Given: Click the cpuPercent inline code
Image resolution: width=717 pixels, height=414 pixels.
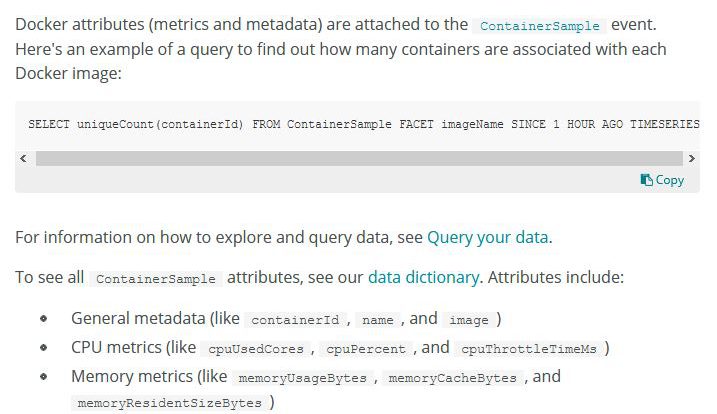Looking at the screenshot, I should (366, 349).
